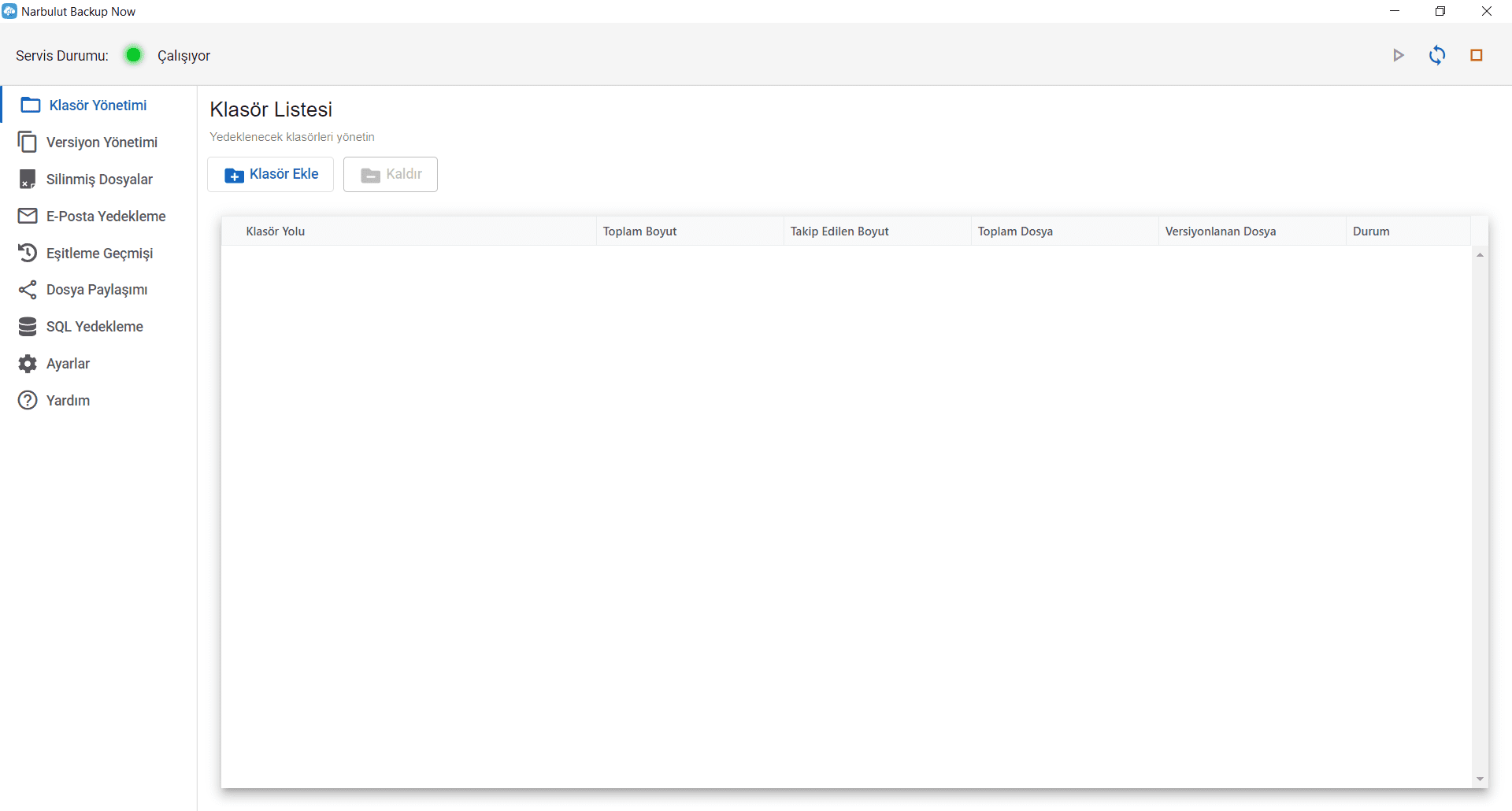Click the Yardım question mark icon
Viewport: 1512px width, 811px height.
coord(27,400)
